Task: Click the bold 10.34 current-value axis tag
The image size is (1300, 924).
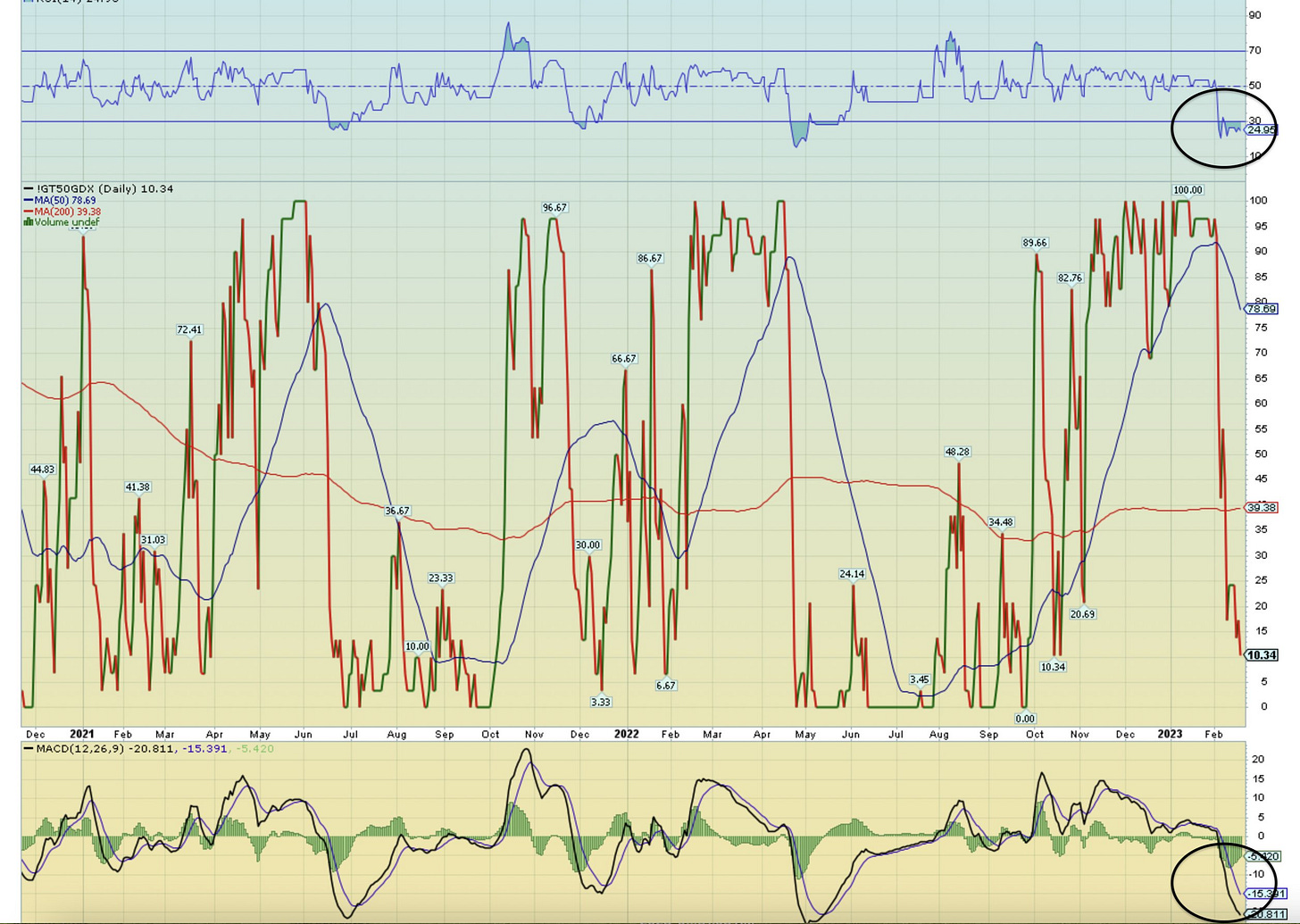Action: coord(1262,655)
